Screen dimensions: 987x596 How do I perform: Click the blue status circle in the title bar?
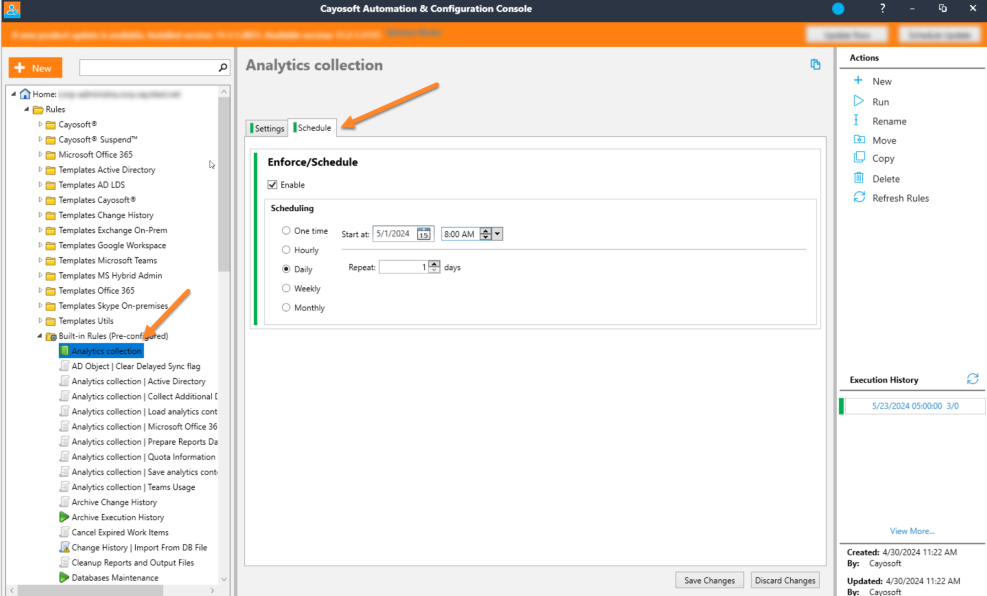[x=838, y=9]
